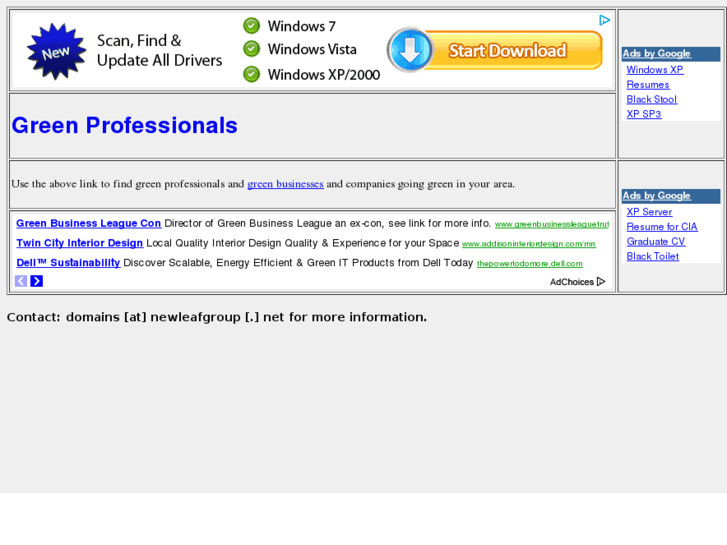Open the Windows XP ad link
727x545 pixels.
pos(655,70)
